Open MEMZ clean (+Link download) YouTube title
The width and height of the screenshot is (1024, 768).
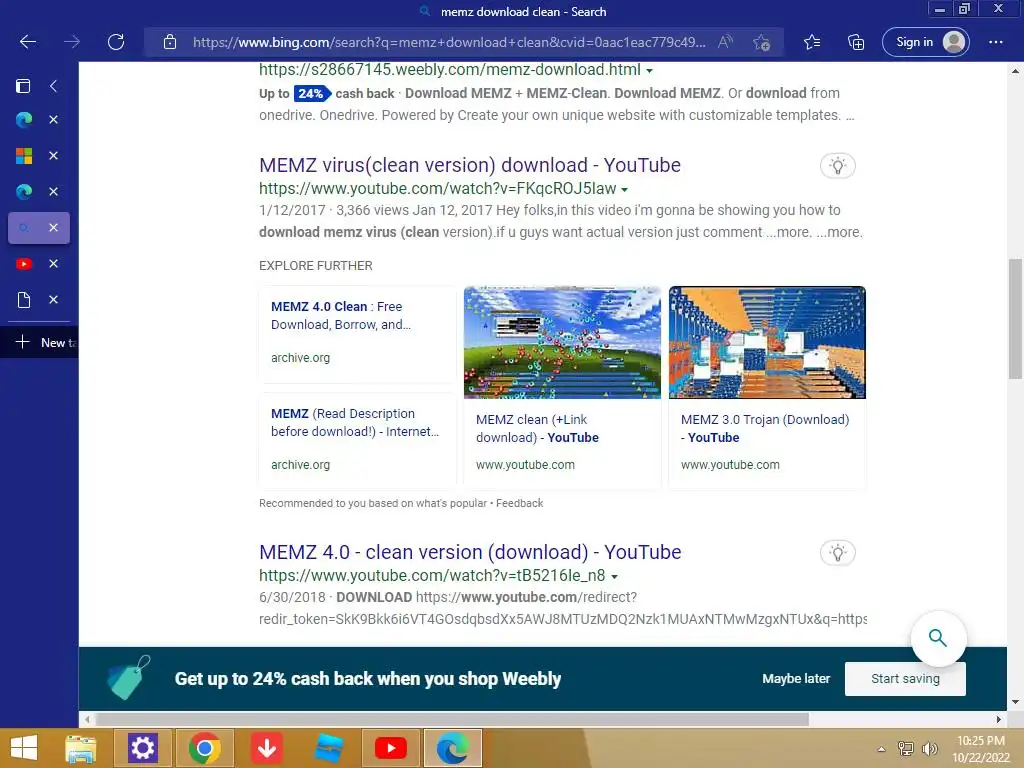(537, 428)
